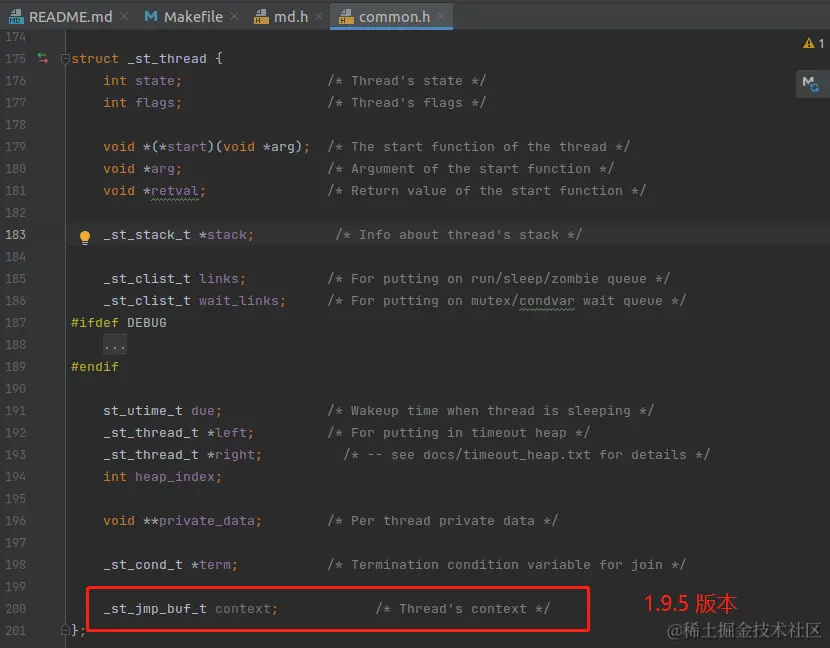This screenshot has width=830, height=648.
Task: Close the md.h tab
Action: pos(319,17)
